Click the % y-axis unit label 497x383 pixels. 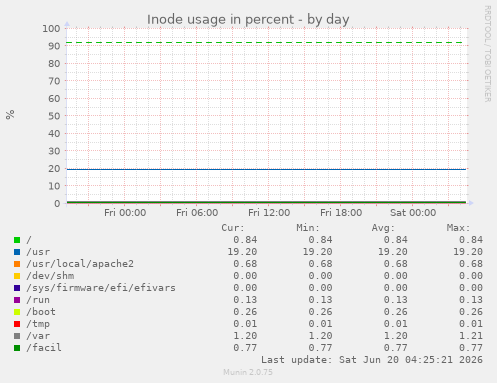[x=10, y=115]
